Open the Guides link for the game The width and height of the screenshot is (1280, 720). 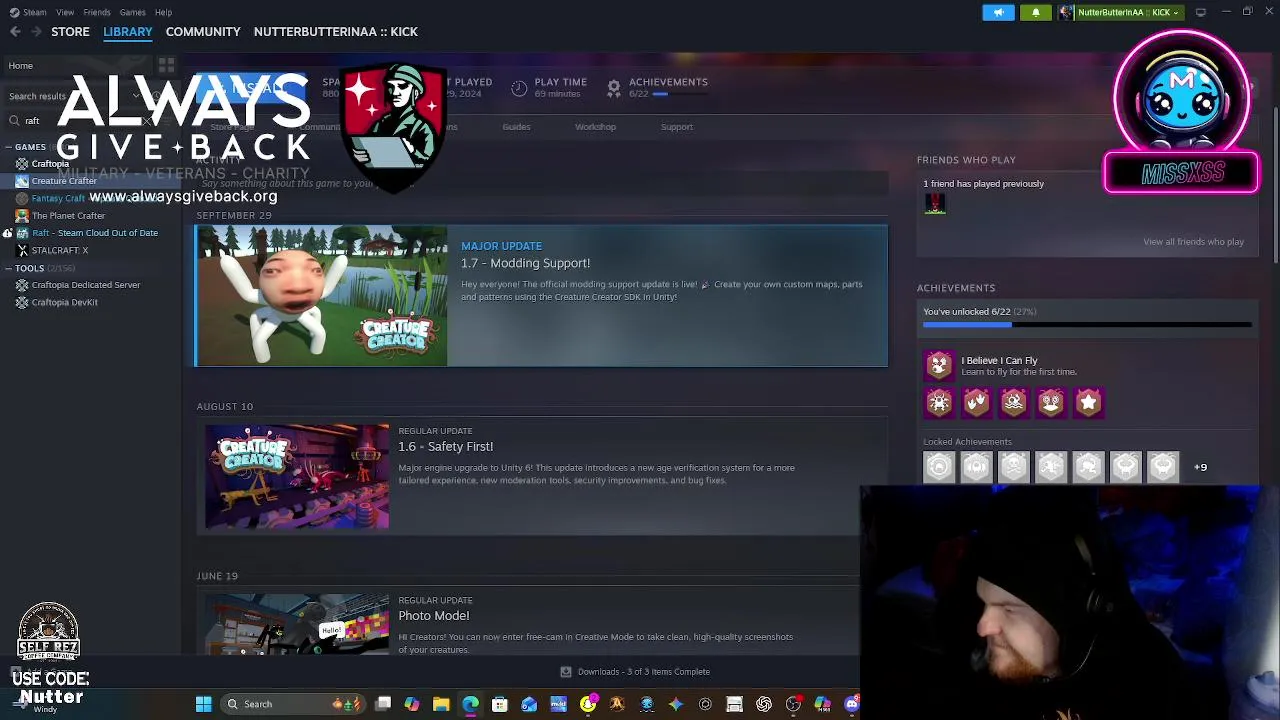(x=516, y=127)
